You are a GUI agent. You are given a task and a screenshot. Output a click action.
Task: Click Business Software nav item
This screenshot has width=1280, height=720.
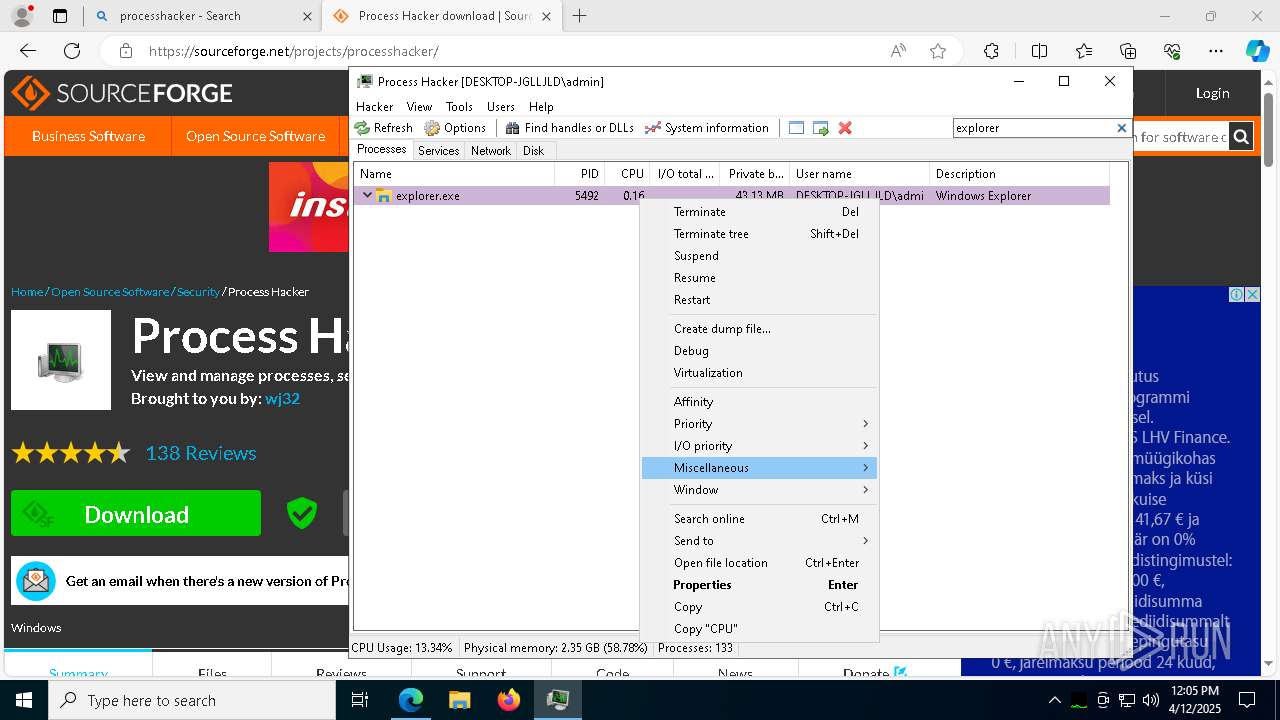tap(88, 136)
